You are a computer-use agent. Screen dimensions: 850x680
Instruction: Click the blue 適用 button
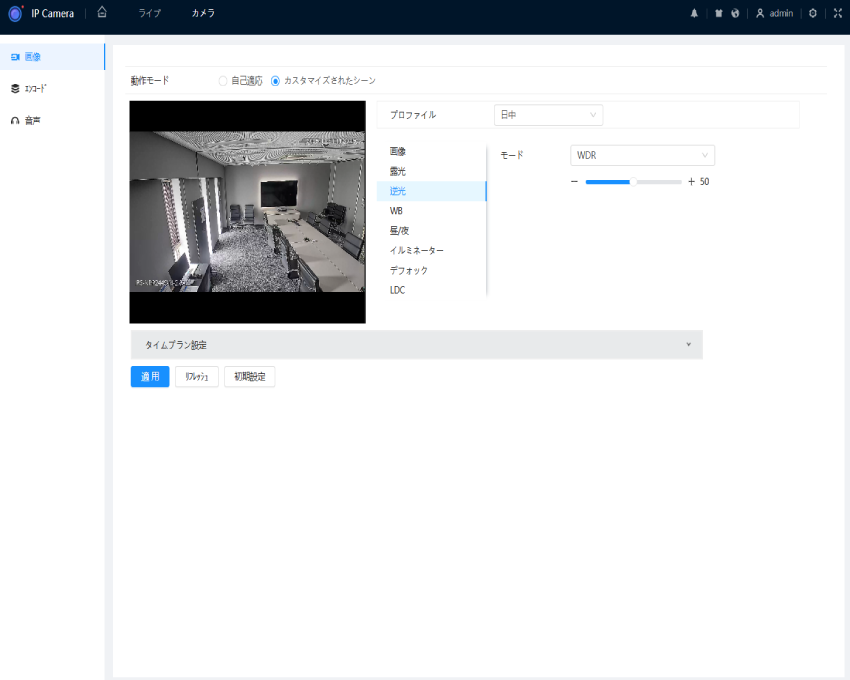[150, 377]
